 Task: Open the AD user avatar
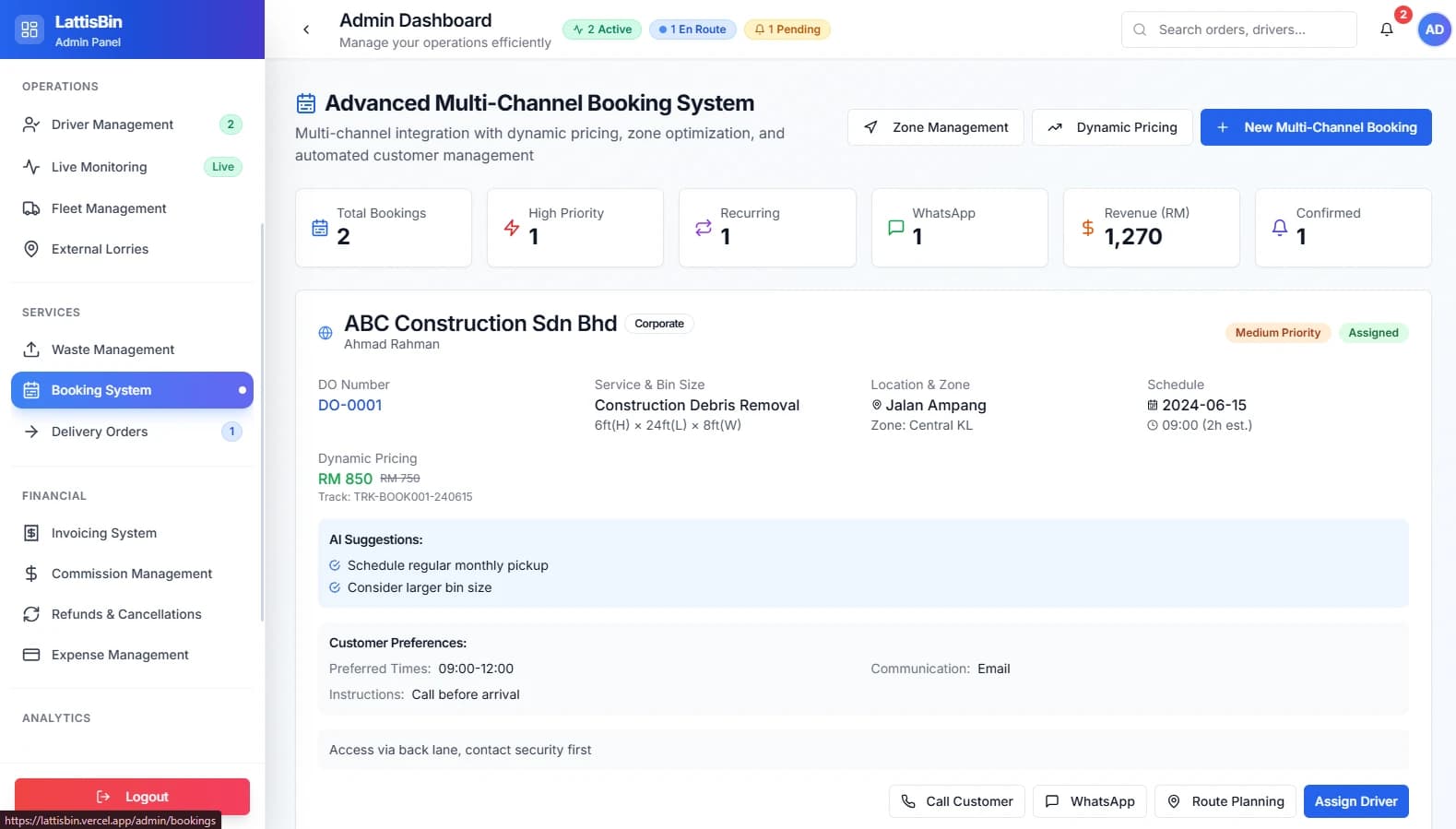[1434, 30]
